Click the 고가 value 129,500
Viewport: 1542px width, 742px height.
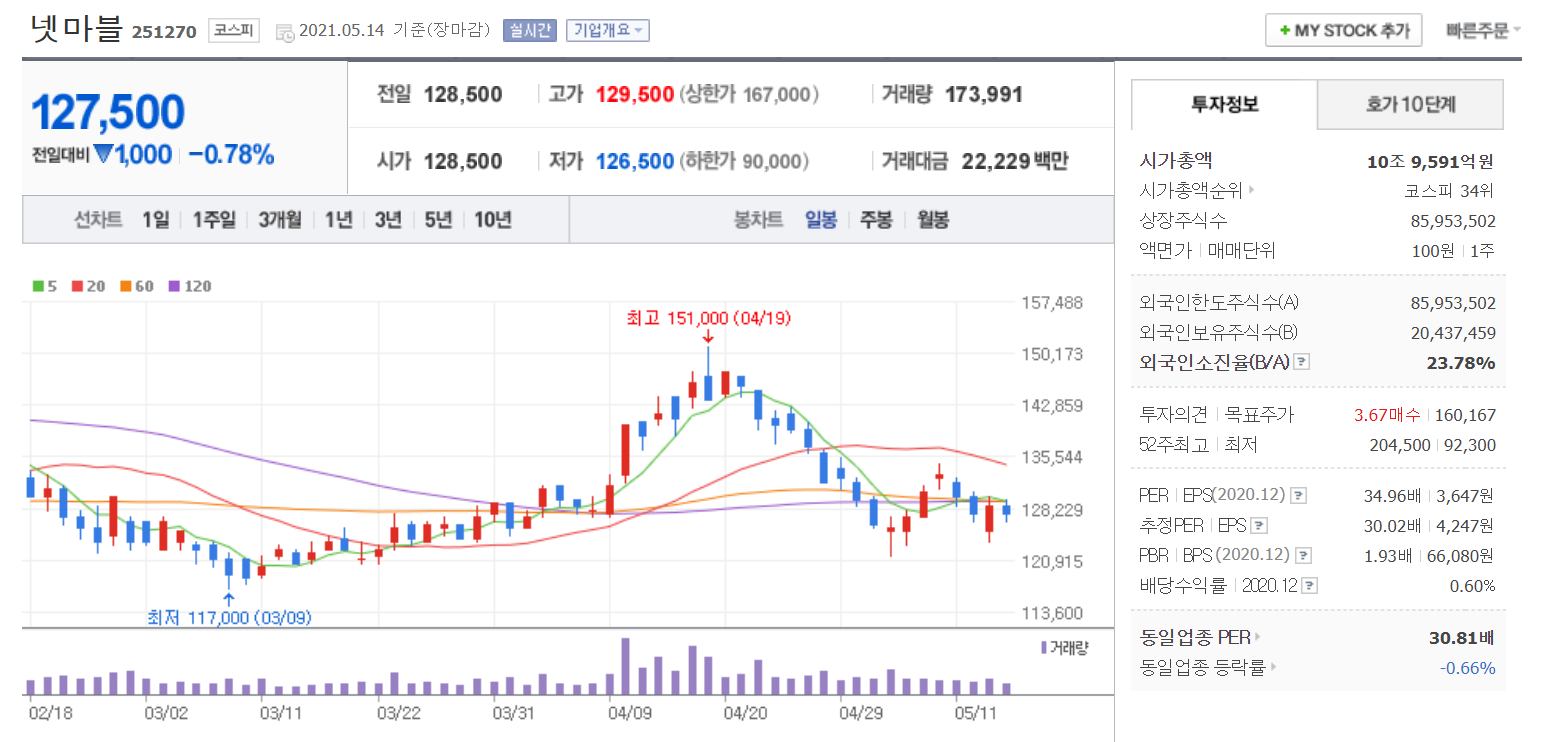coord(635,95)
